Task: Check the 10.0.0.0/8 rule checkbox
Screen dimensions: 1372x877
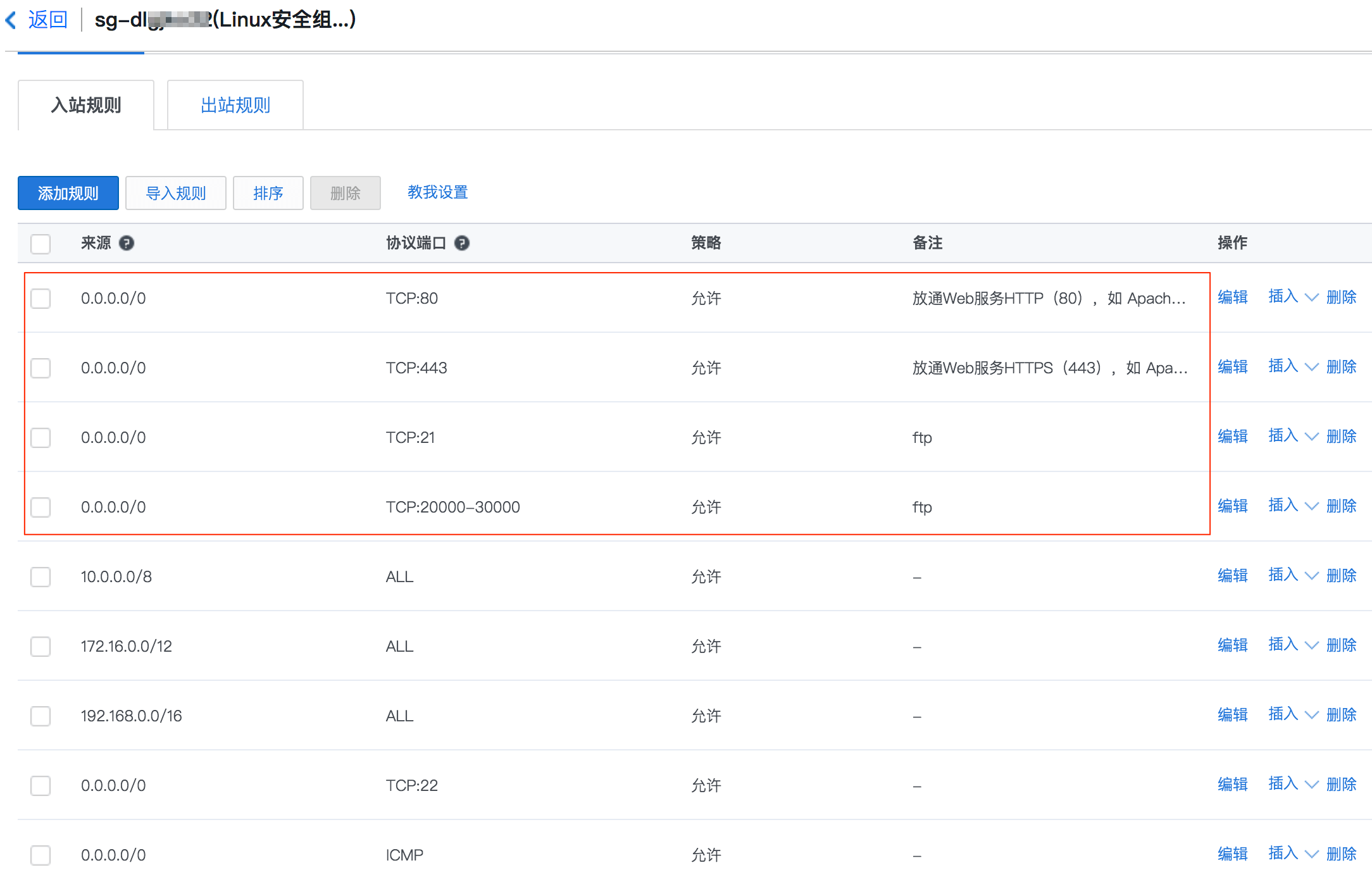Action: pos(41,576)
